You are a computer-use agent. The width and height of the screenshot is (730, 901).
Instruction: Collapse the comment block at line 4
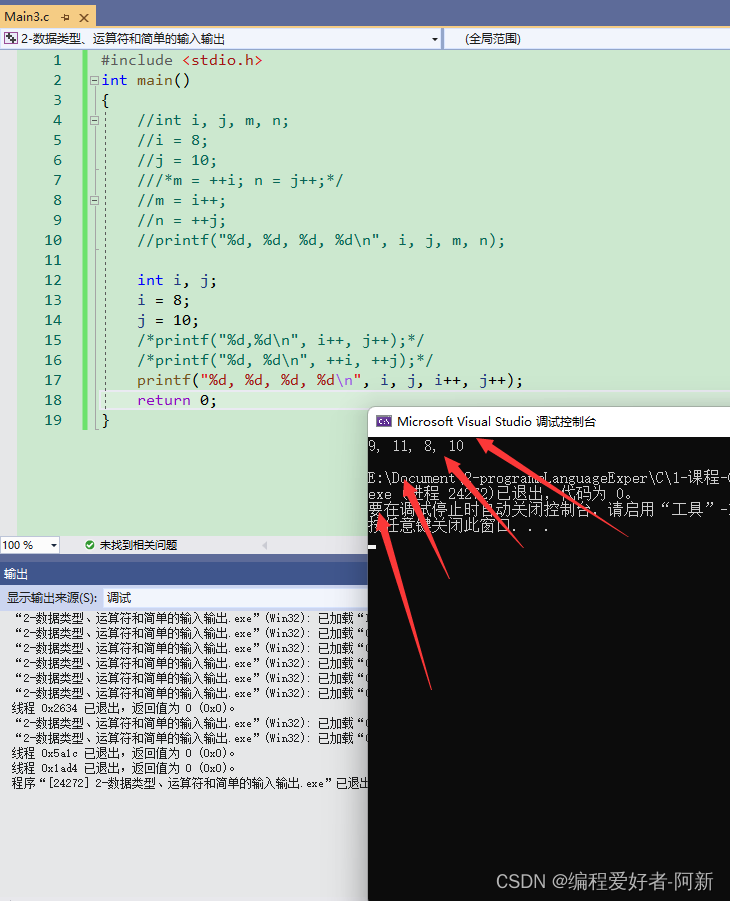tap(94, 121)
